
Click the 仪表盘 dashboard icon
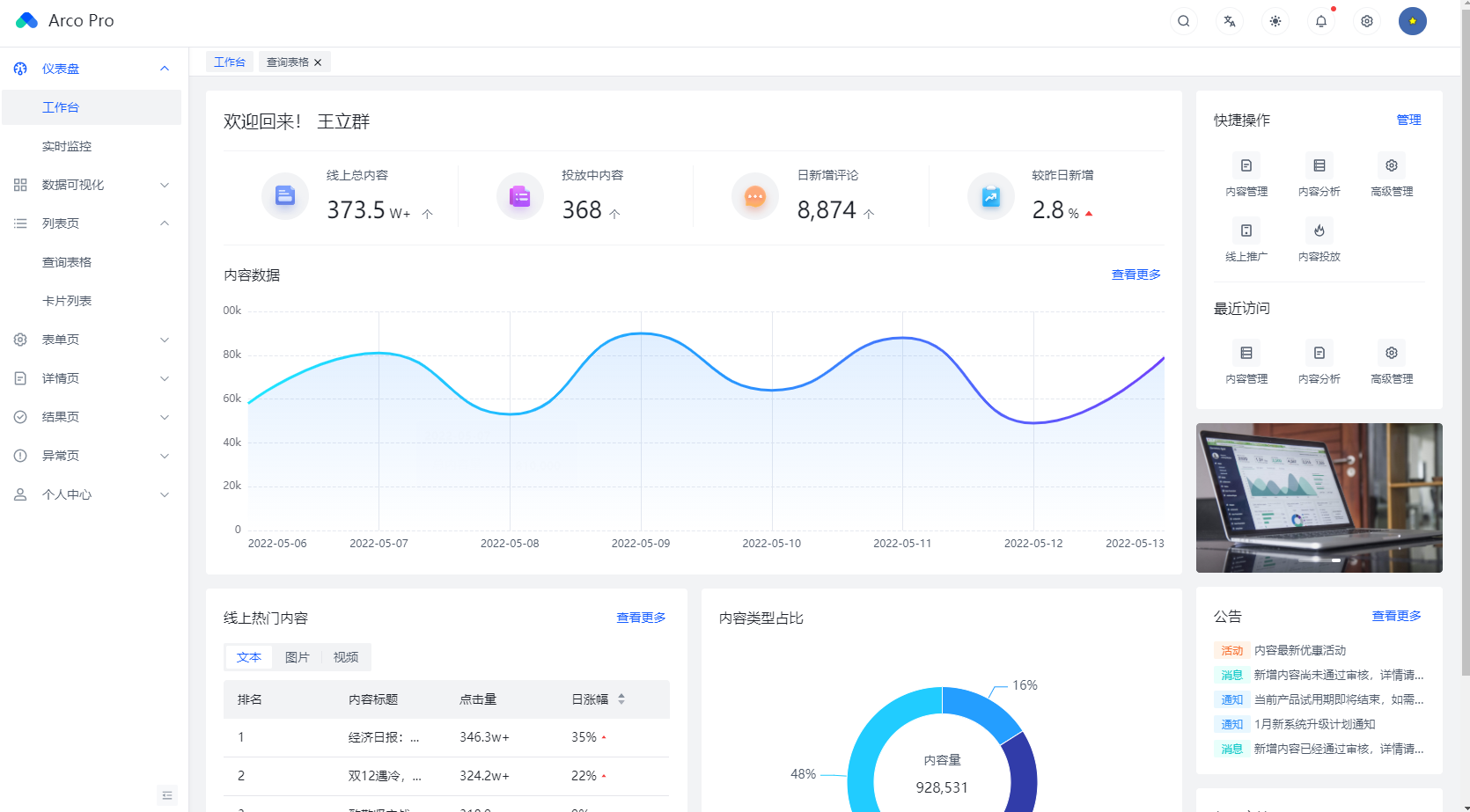(20, 69)
